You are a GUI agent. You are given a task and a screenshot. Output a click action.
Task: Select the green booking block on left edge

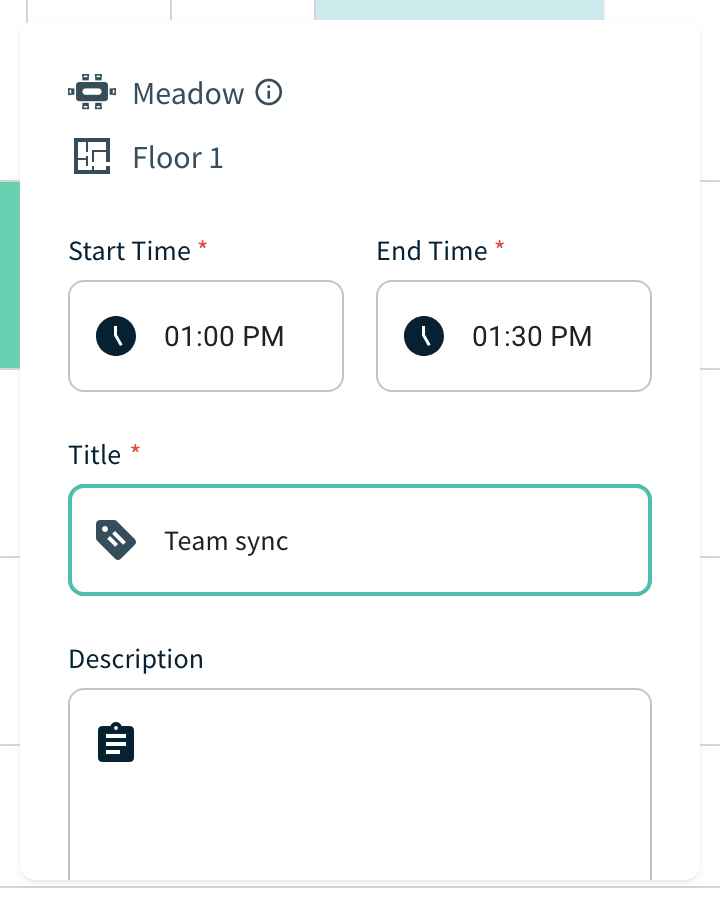[x=10, y=274]
